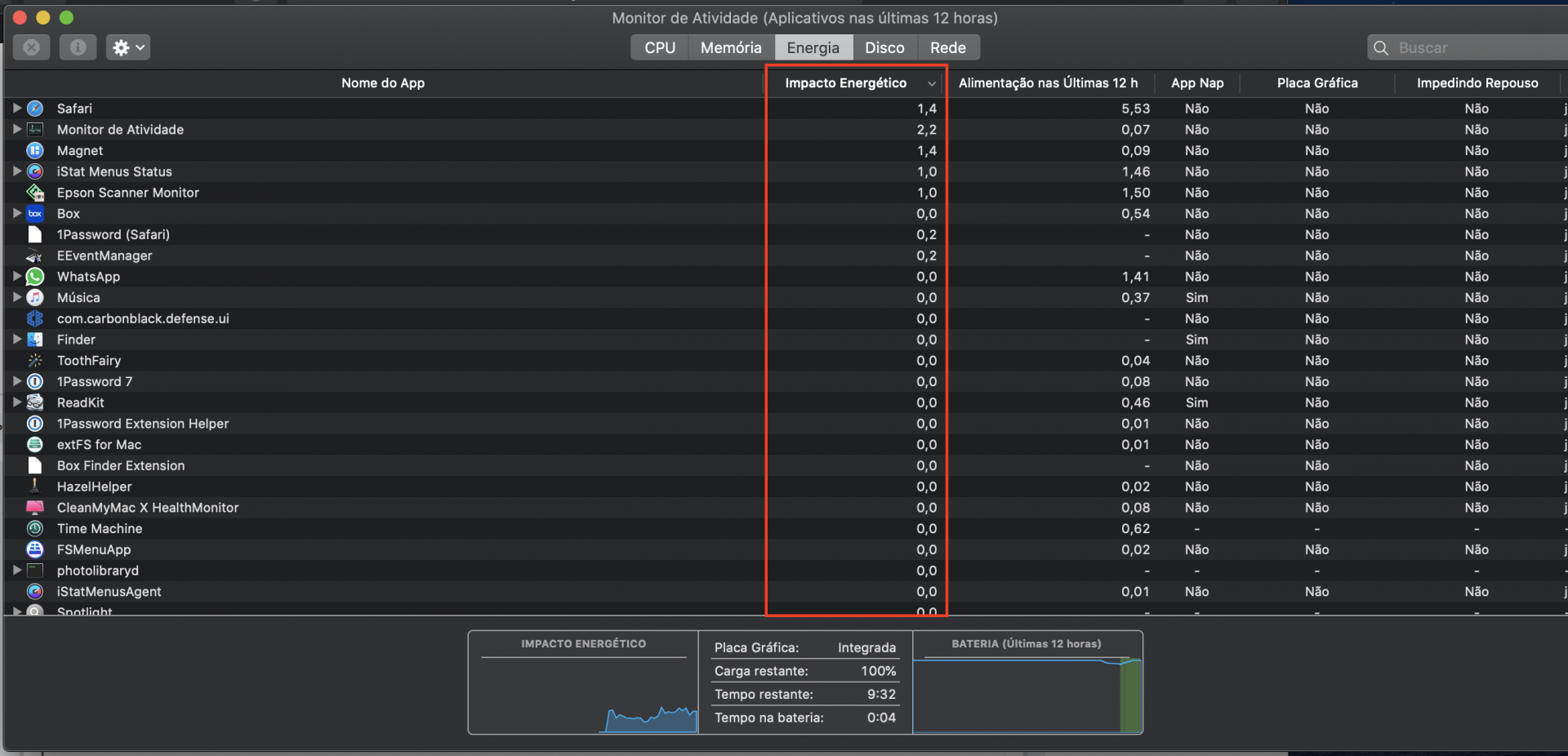This screenshot has width=1568, height=756.
Task: Sort by Placa Gráfica column header
Action: (1317, 83)
